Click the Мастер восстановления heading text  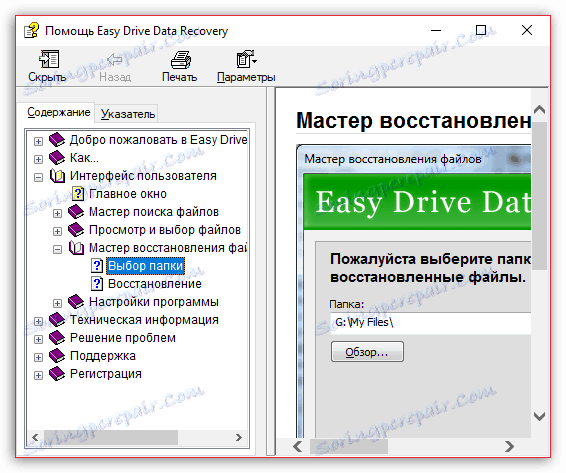(413, 121)
